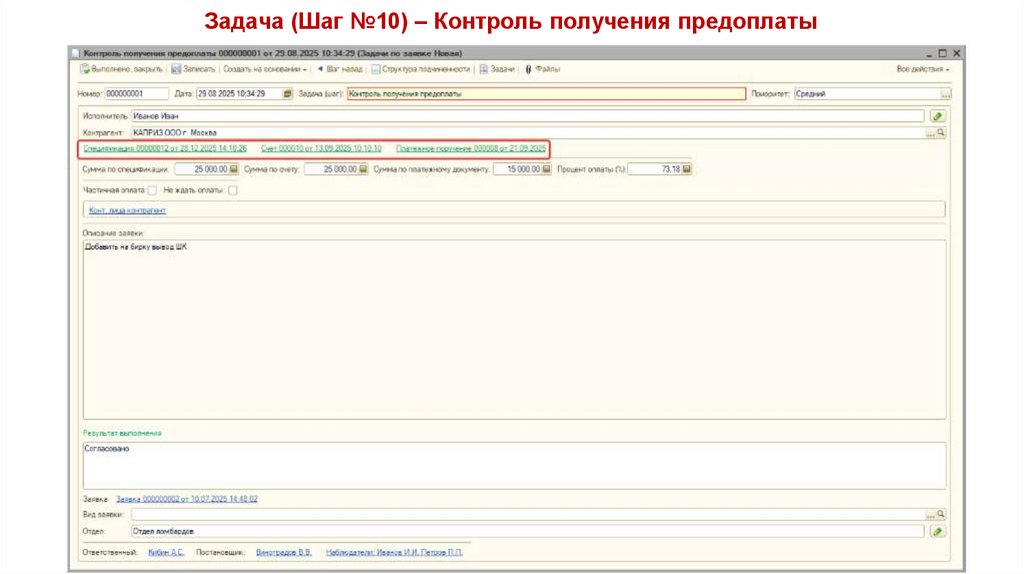Open the 'Вид заявки' ellipsis select button
This screenshot has height=574, width=1024.
930,515
